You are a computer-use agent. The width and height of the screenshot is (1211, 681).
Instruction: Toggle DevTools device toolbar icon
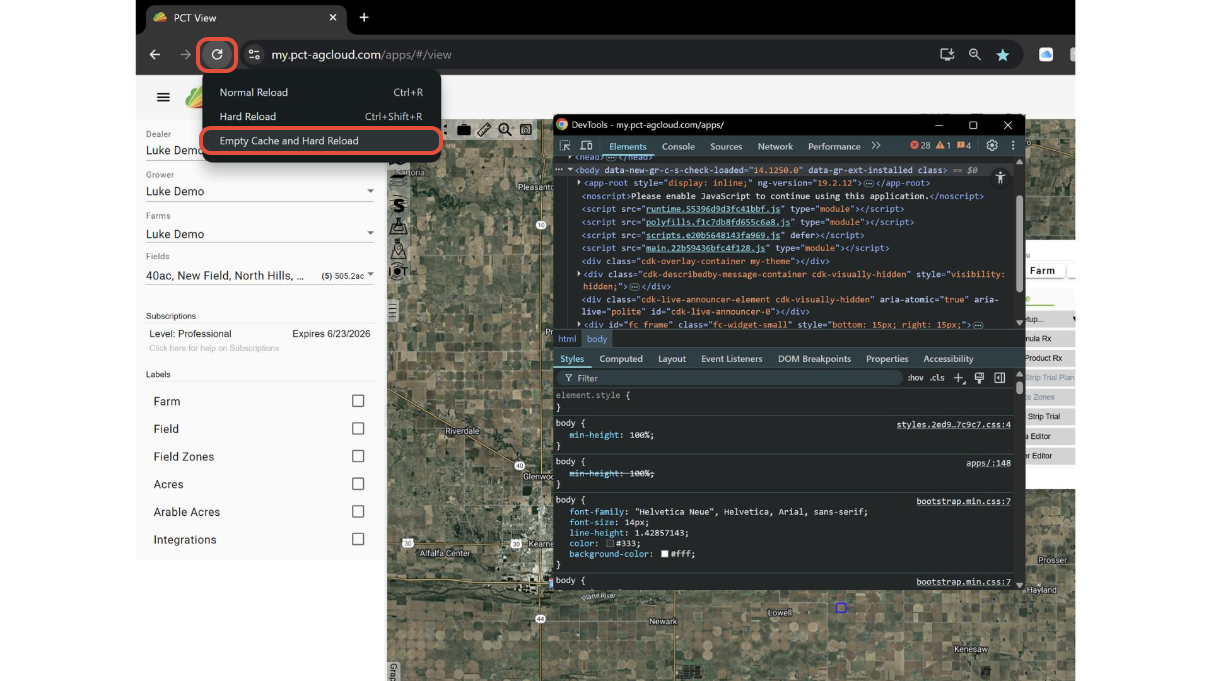(588, 146)
